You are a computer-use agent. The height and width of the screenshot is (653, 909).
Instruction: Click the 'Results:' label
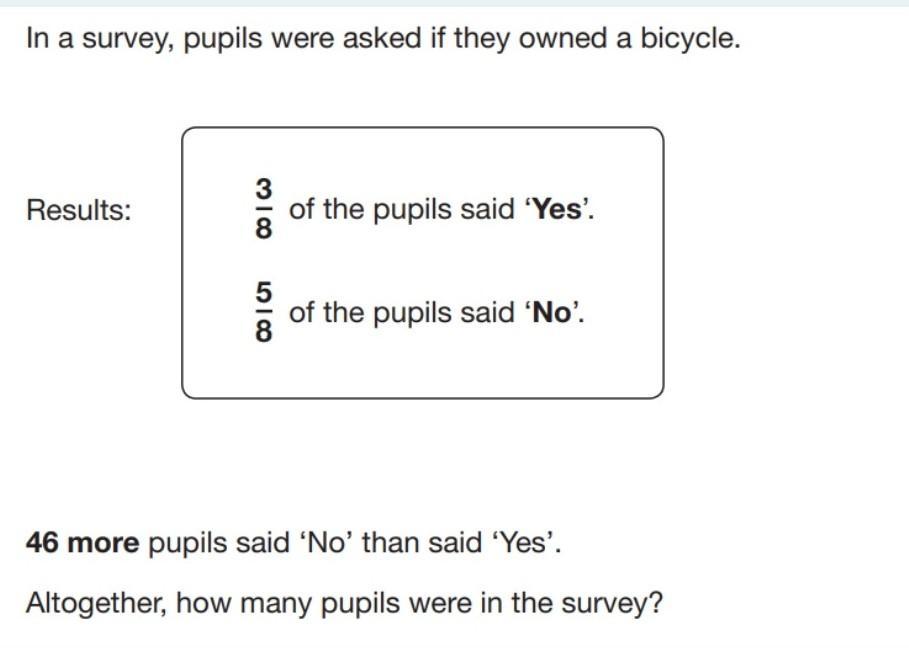coord(79,209)
